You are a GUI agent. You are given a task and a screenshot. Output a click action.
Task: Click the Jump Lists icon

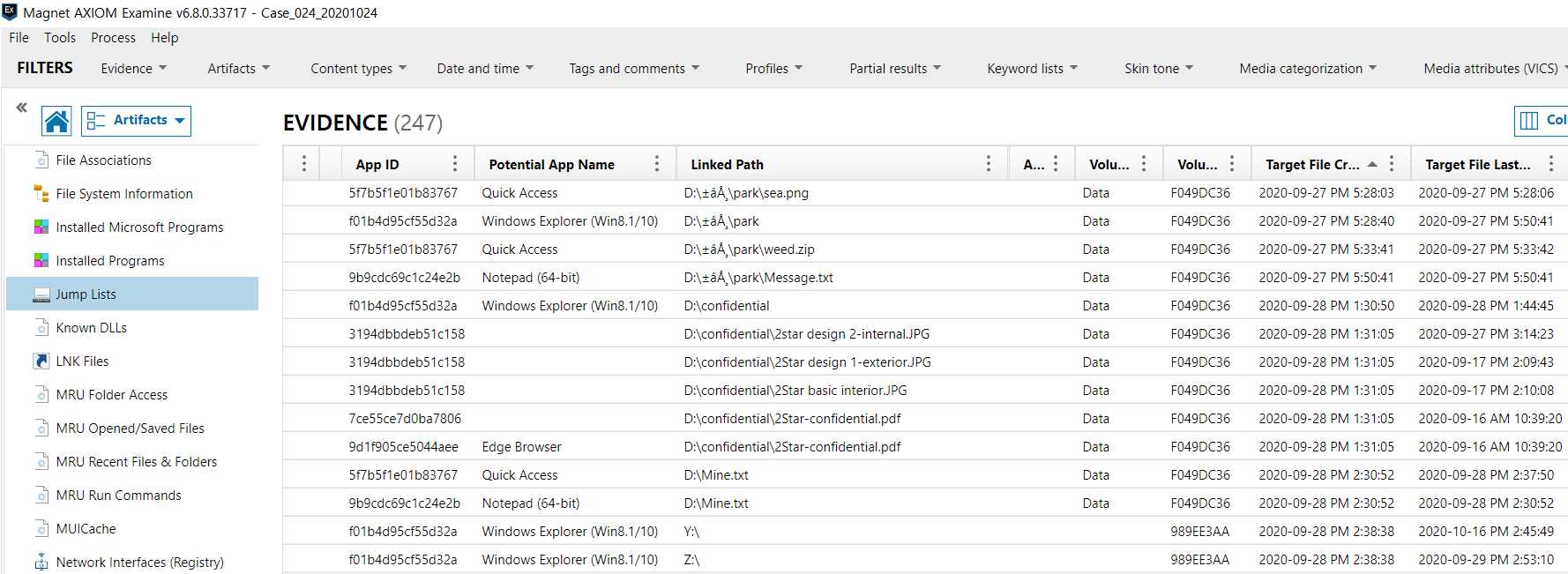41,294
